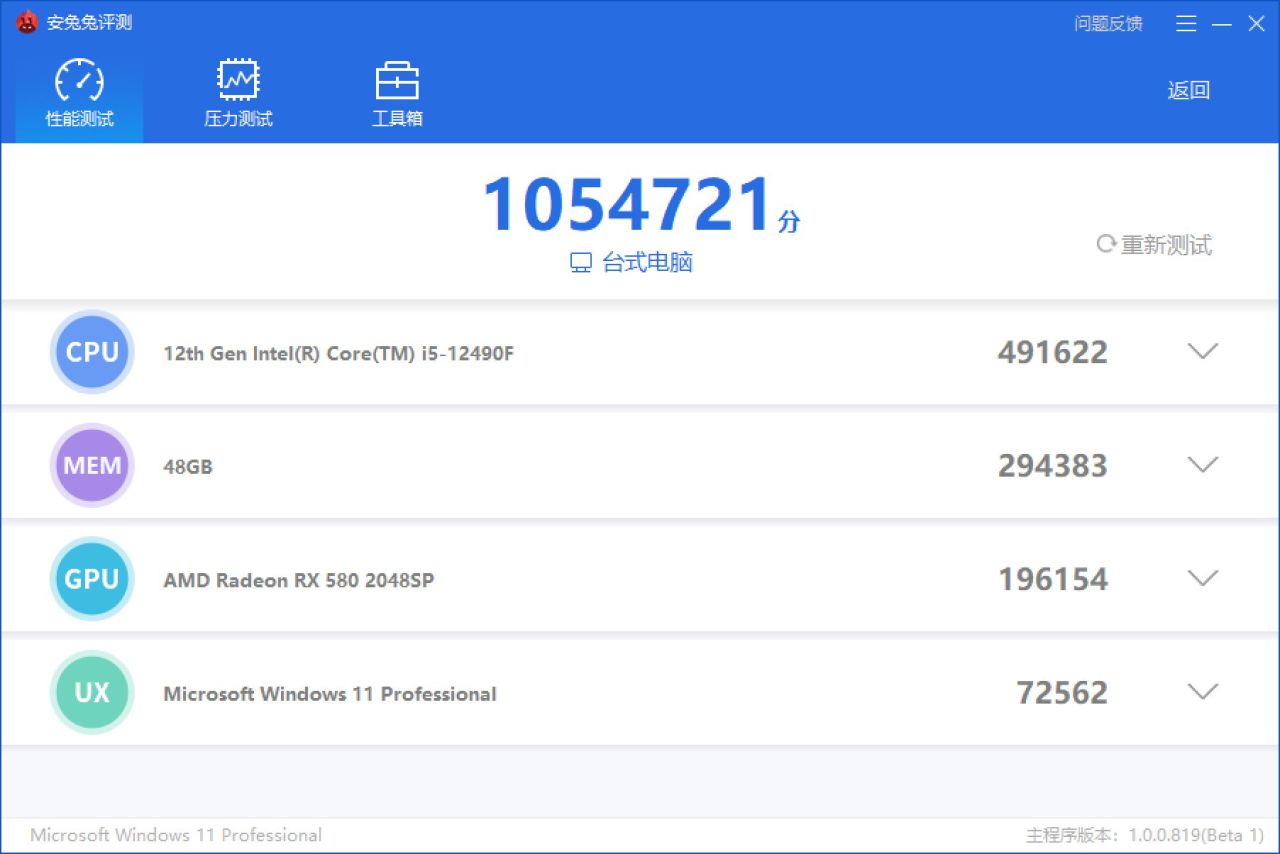The image size is (1280, 854).
Task: Click 问题反馈 feedback link
Action: pos(1108,23)
